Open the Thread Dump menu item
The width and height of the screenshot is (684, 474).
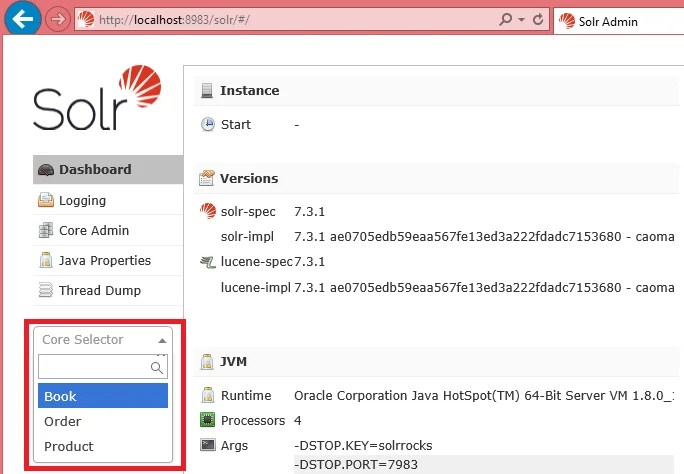(x=108, y=290)
